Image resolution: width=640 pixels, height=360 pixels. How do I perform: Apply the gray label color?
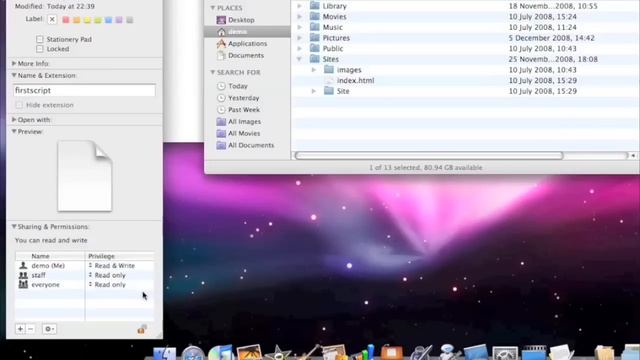coord(129,20)
